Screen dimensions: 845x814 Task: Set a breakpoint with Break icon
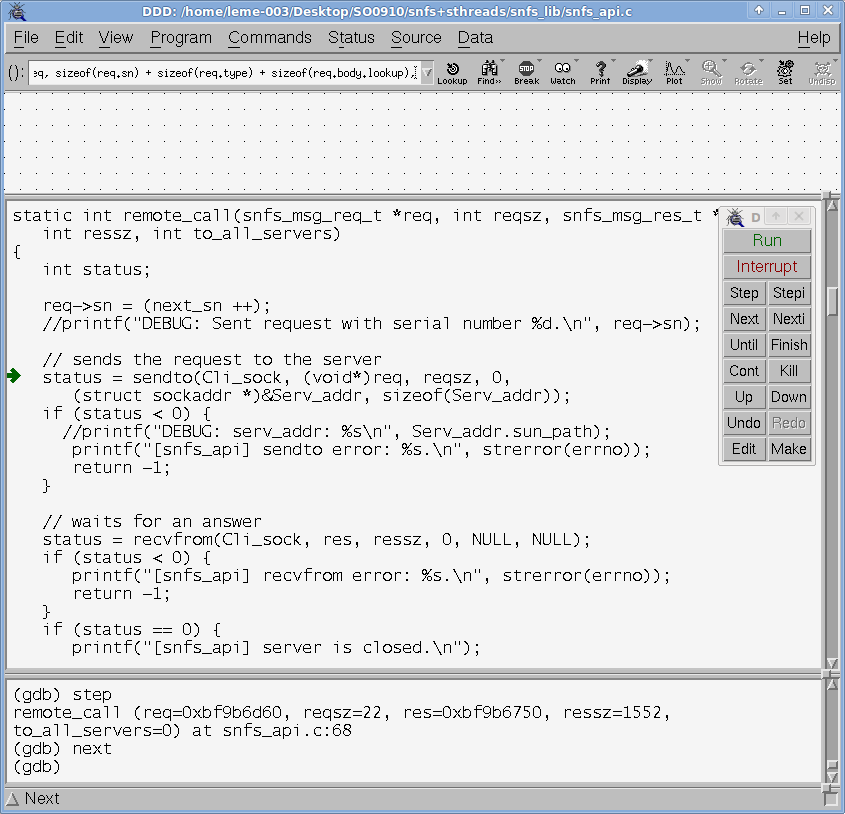pyautogui.click(x=527, y=73)
